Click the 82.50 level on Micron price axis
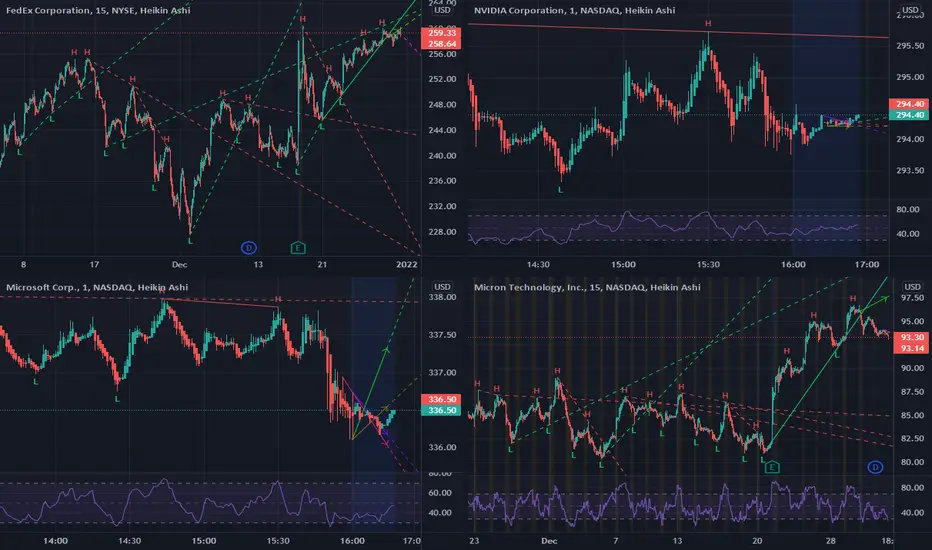 912,439
